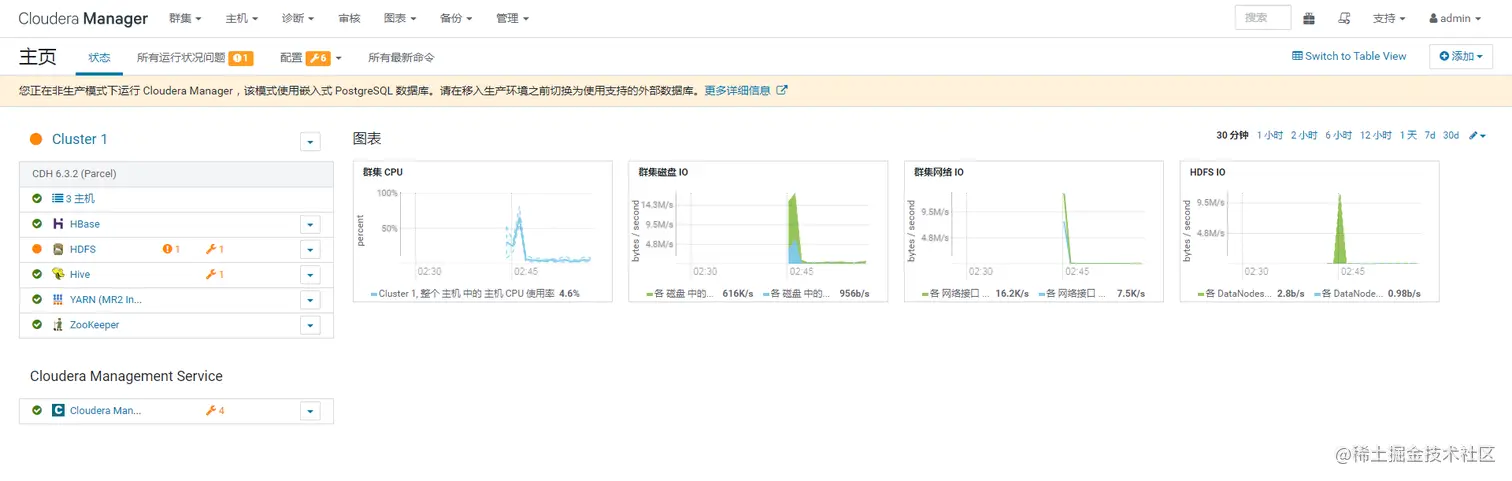
Task: Click the orange status dot on HDFS row
Action: pyautogui.click(x=37, y=249)
